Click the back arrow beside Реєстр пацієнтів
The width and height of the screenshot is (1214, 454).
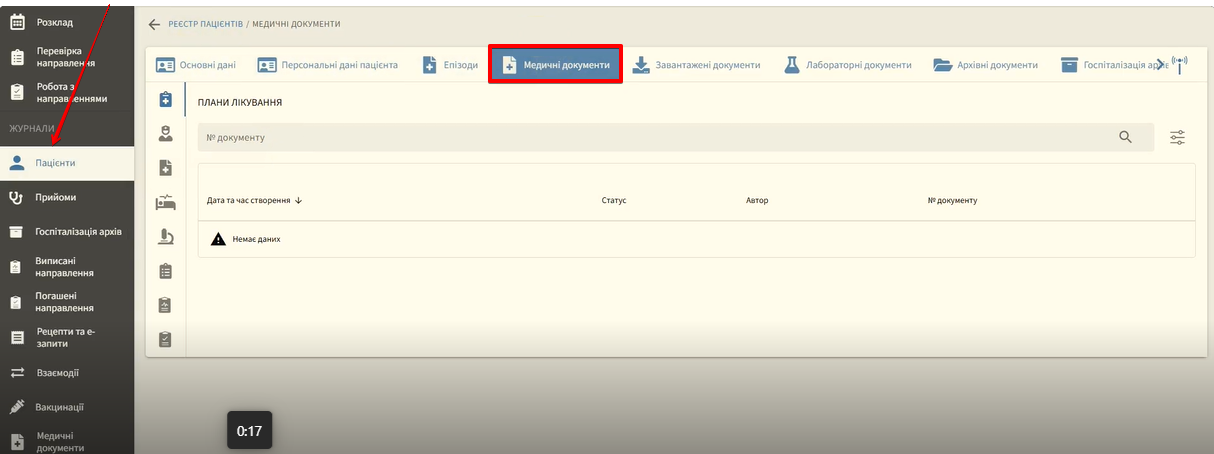pos(154,24)
